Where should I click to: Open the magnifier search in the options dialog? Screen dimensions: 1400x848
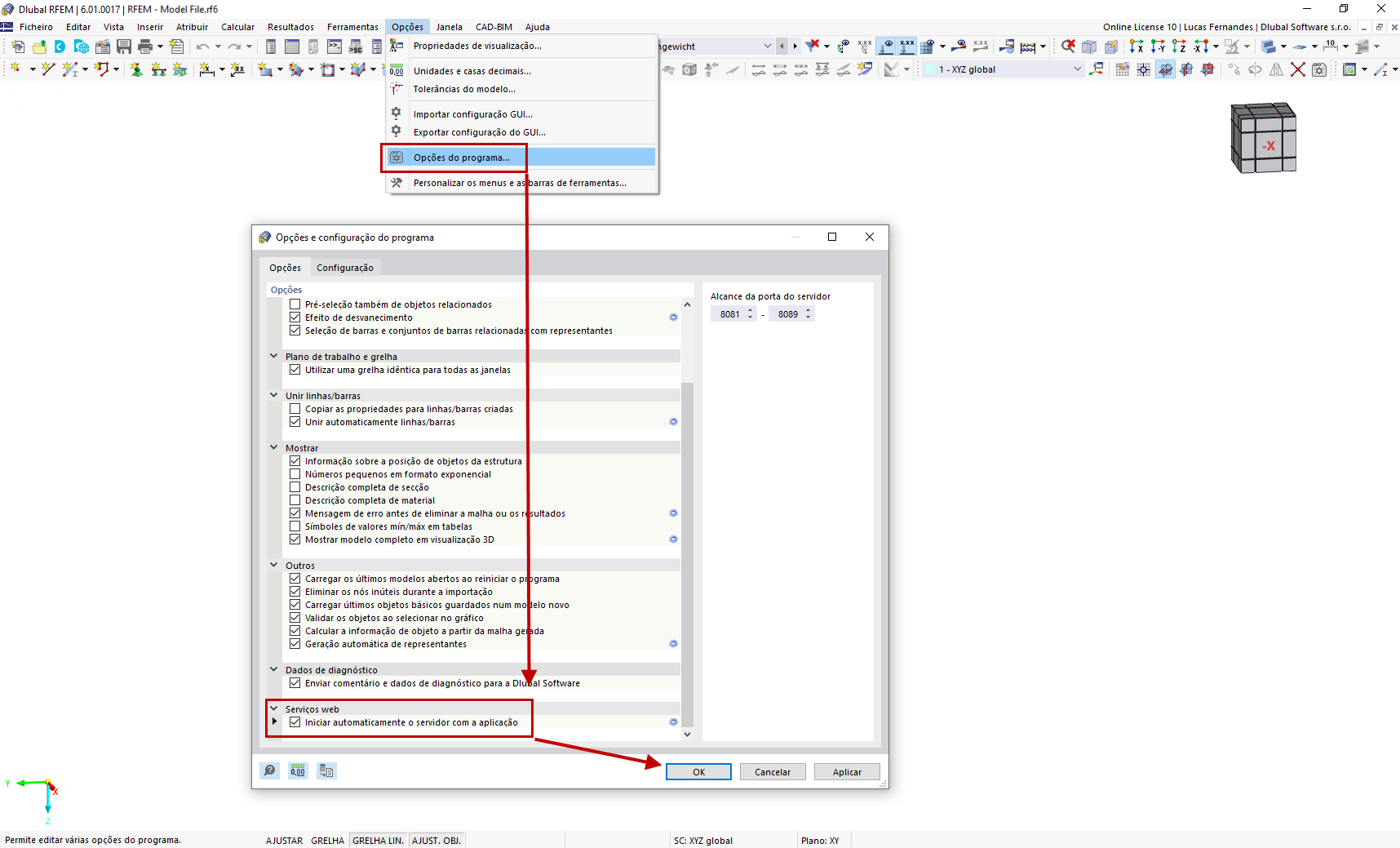269,770
